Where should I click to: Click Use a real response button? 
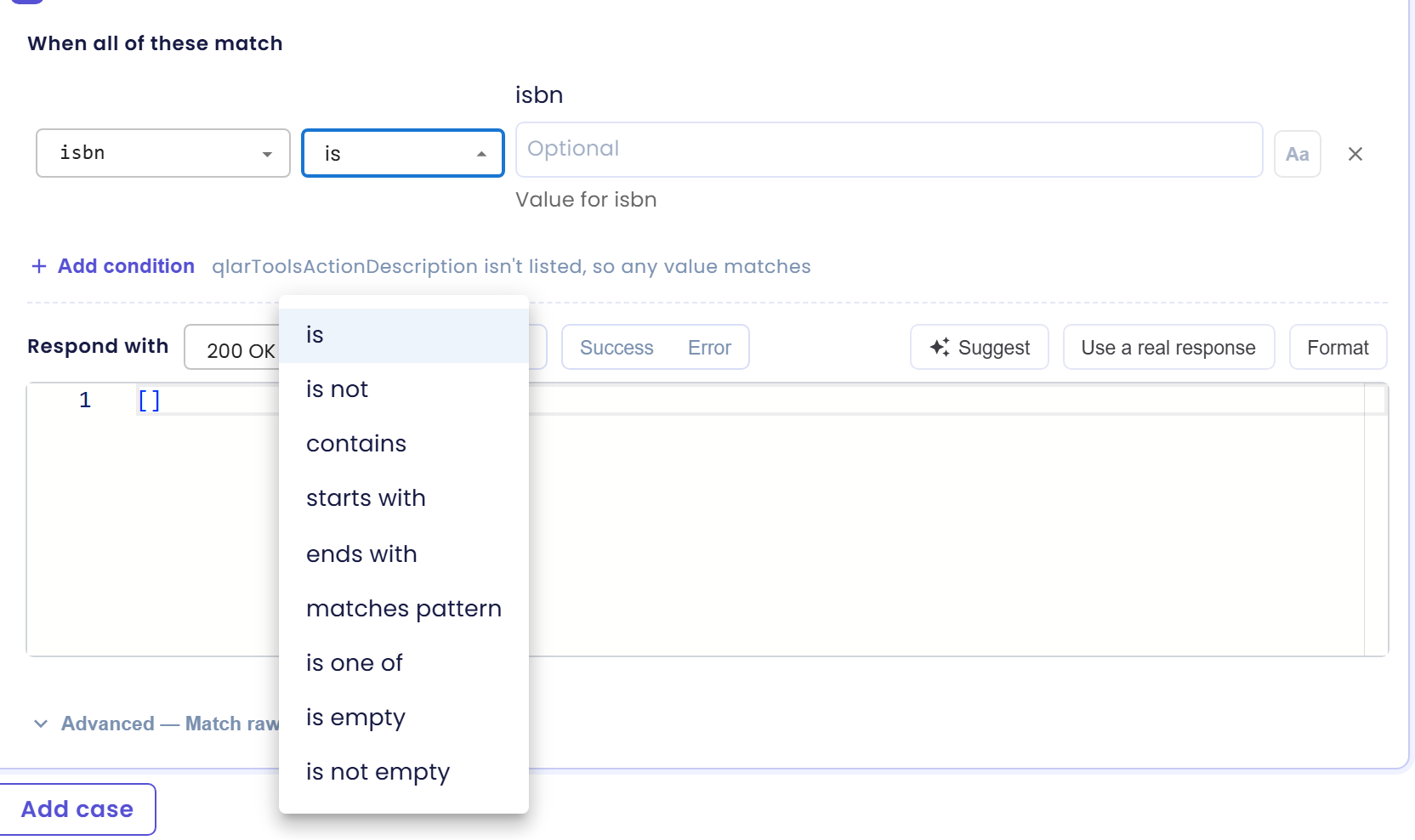1168,347
